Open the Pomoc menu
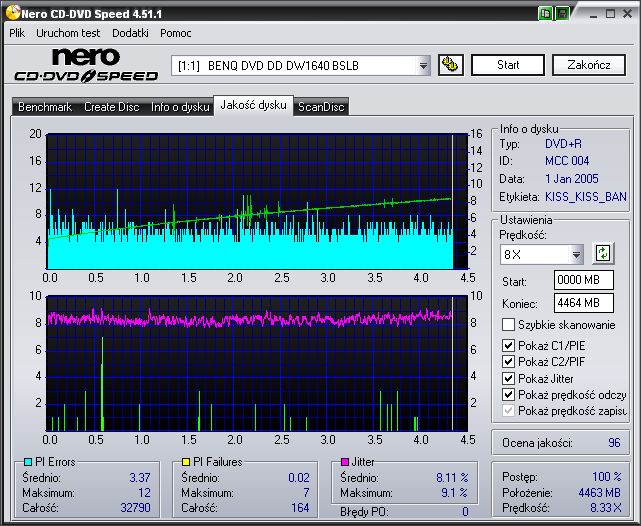641x526 pixels. point(175,33)
